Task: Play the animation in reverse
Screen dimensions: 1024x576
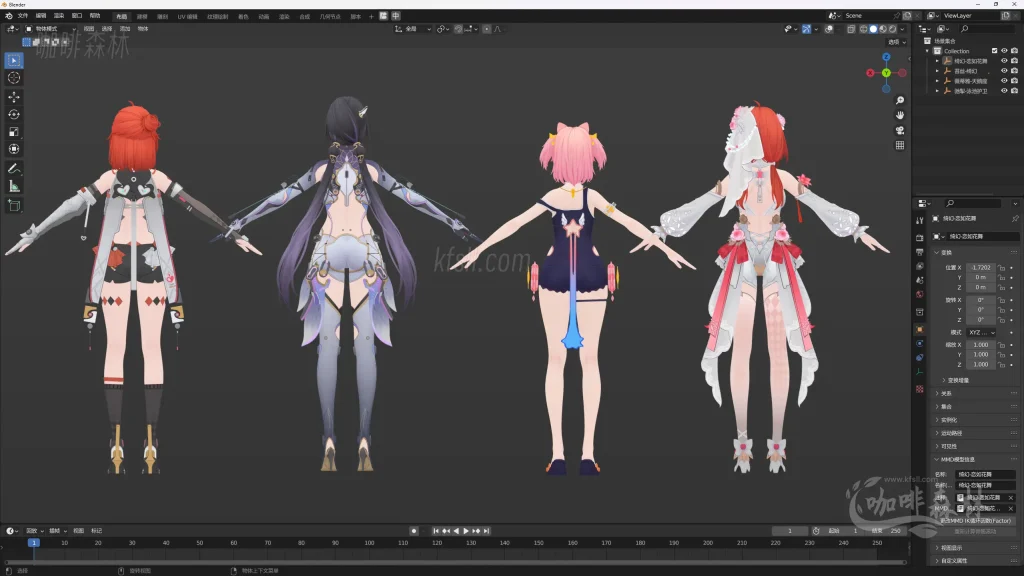Action: (456, 531)
